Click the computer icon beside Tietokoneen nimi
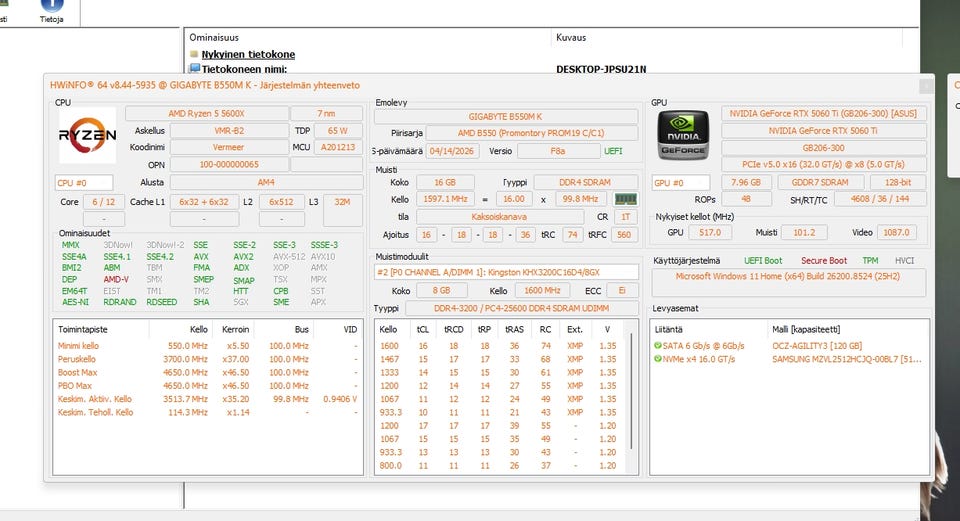The image size is (960, 521). point(195,69)
